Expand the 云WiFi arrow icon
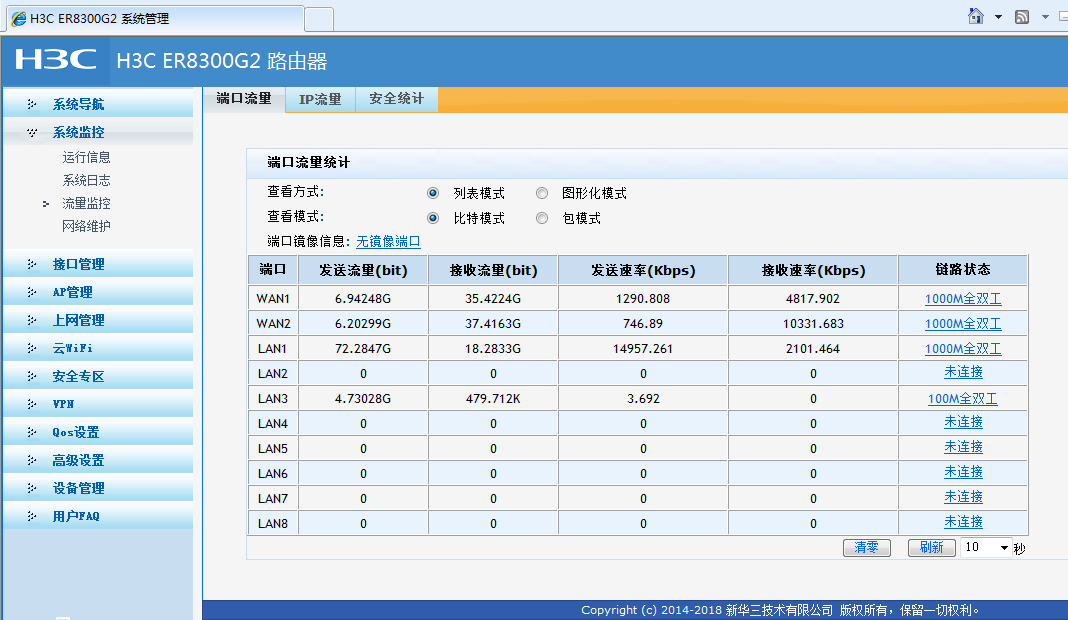 pos(31,347)
